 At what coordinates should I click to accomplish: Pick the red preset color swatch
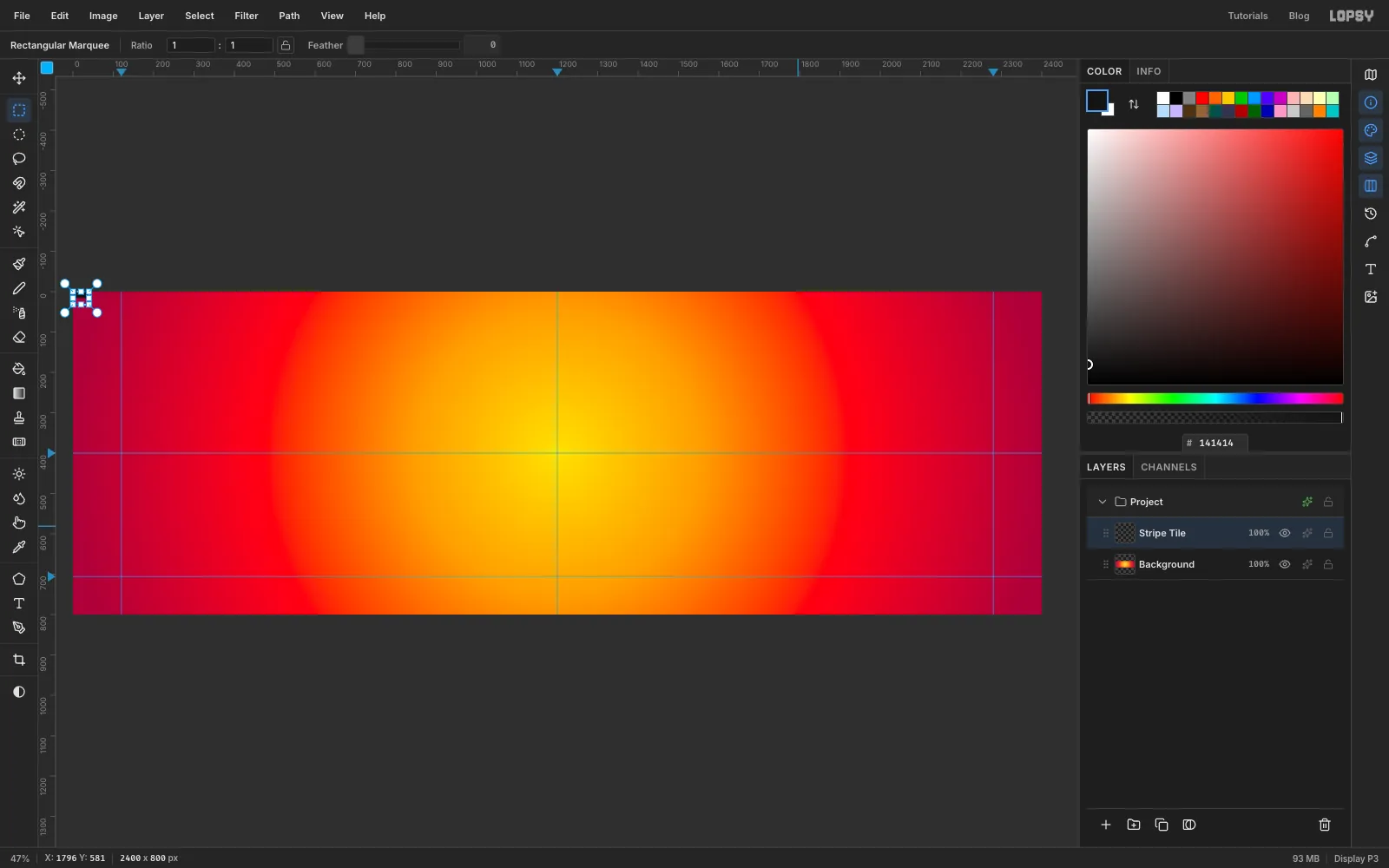tap(1202, 98)
